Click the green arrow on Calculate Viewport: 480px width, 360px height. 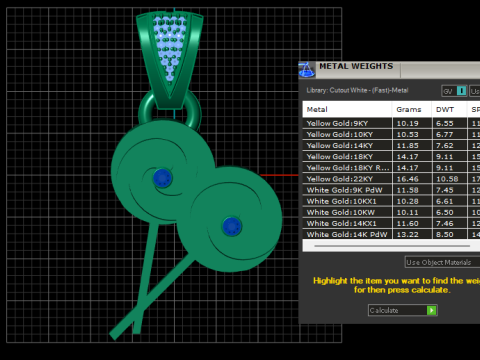click(x=431, y=310)
